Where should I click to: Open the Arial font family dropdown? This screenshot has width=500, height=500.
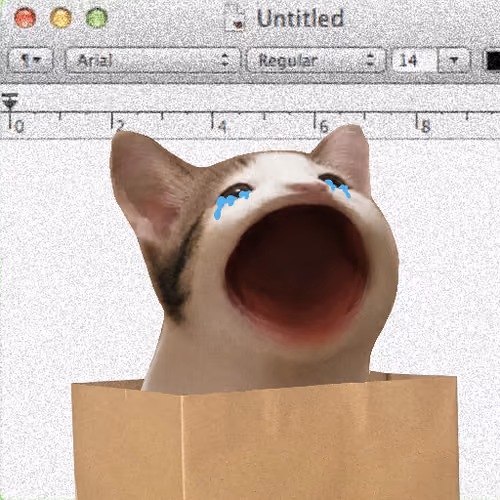click(x=153, y=60)
